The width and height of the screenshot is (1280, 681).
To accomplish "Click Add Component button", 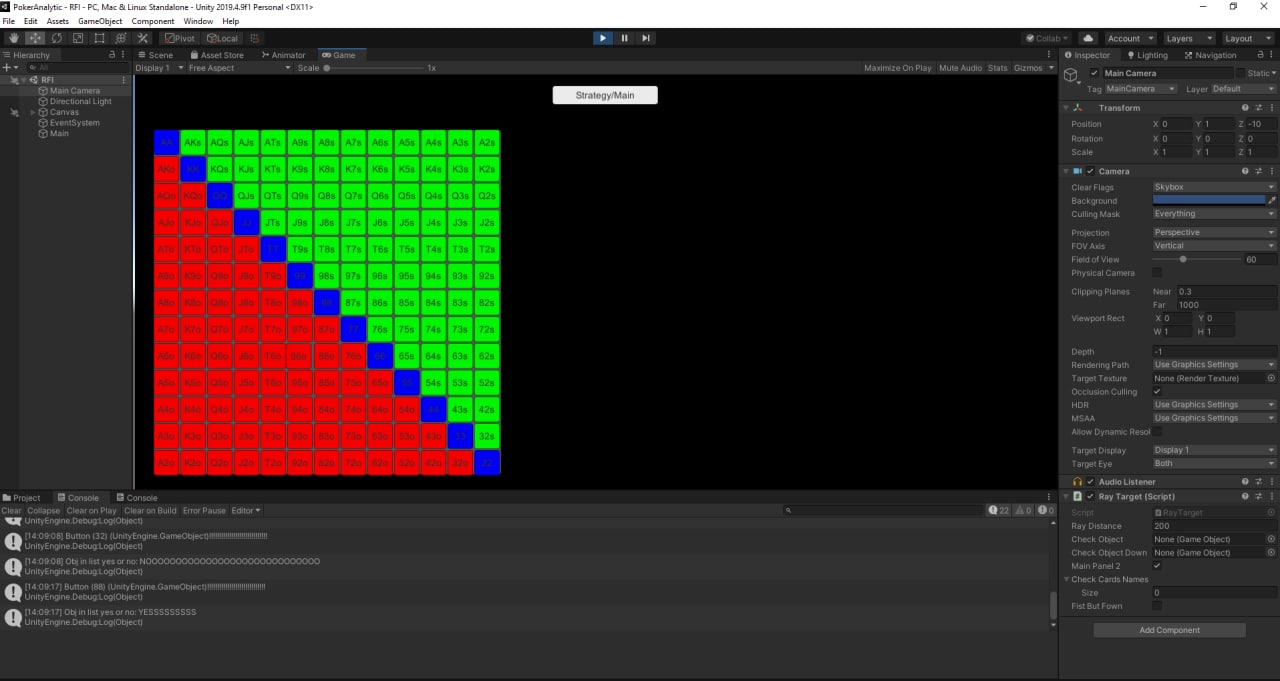I will pos(1169,630).
